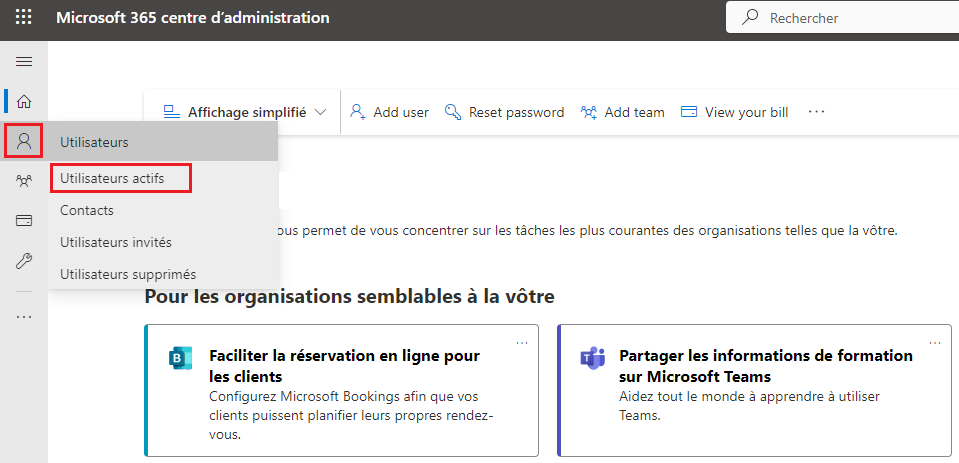Open options ellipsis on Teams card
Viewport: 959px width, 463px height.
[935, 343]
